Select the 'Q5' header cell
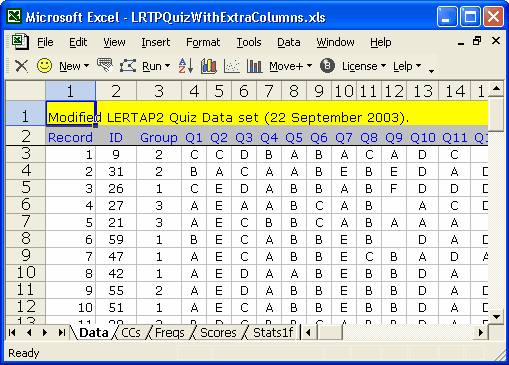The width and height of the screenshot is (509, 365). 294,137
